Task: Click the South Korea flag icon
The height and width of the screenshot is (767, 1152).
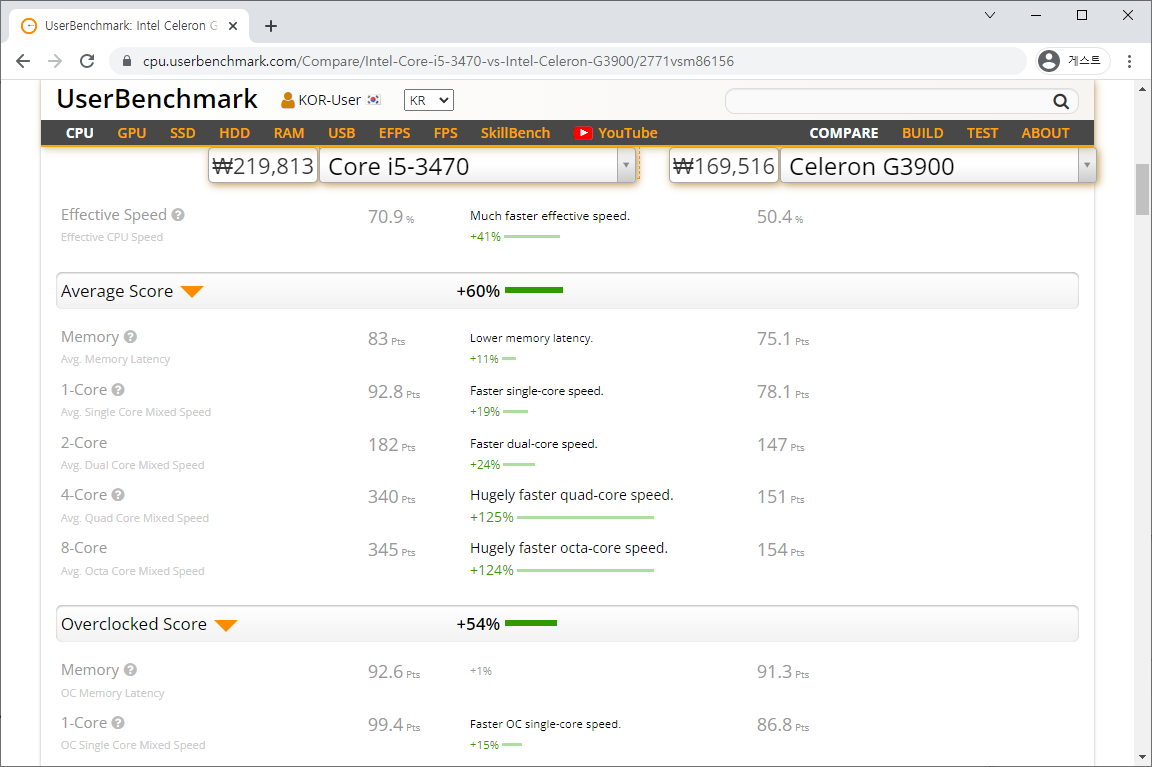Action: pos(374,100)
